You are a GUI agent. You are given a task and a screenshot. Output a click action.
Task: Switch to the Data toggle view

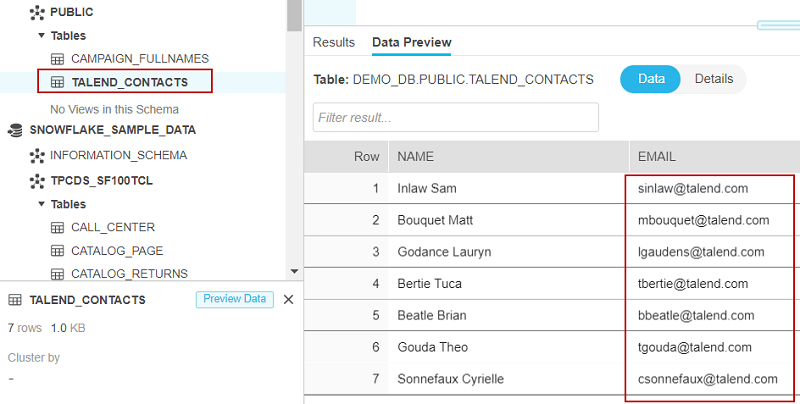[x=651, y=79]
